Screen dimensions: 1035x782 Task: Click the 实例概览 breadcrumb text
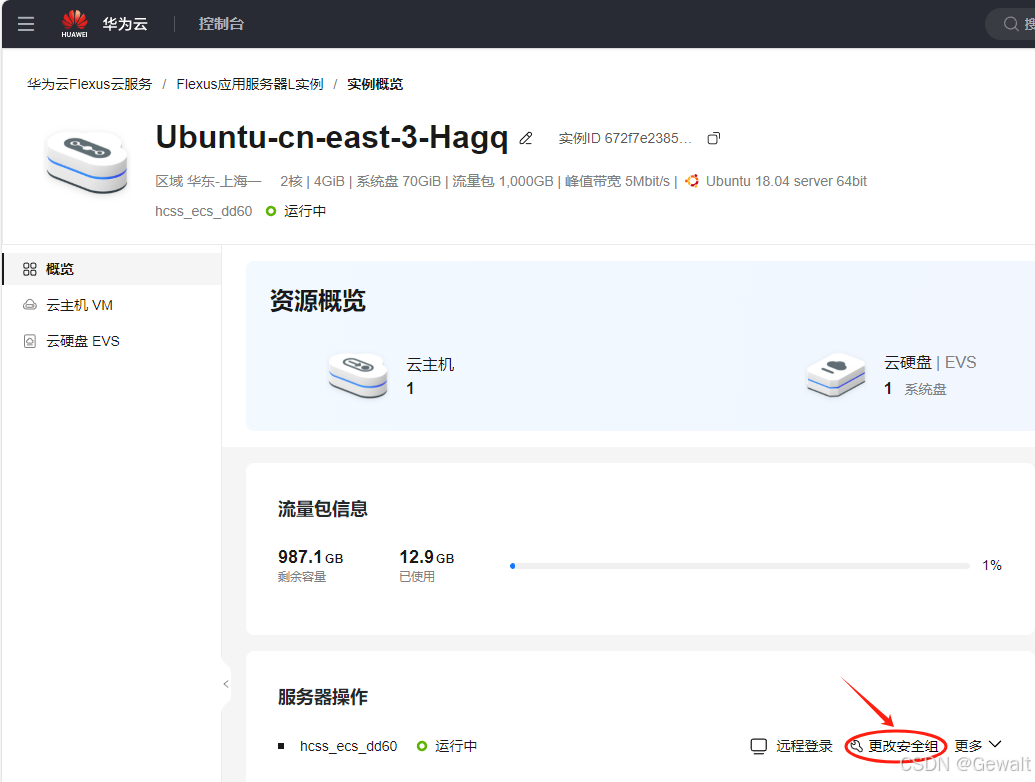coord(375,84)
